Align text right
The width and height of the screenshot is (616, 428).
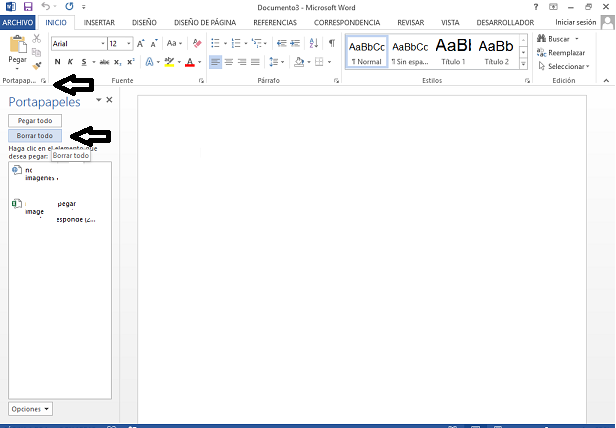[242, 62]
